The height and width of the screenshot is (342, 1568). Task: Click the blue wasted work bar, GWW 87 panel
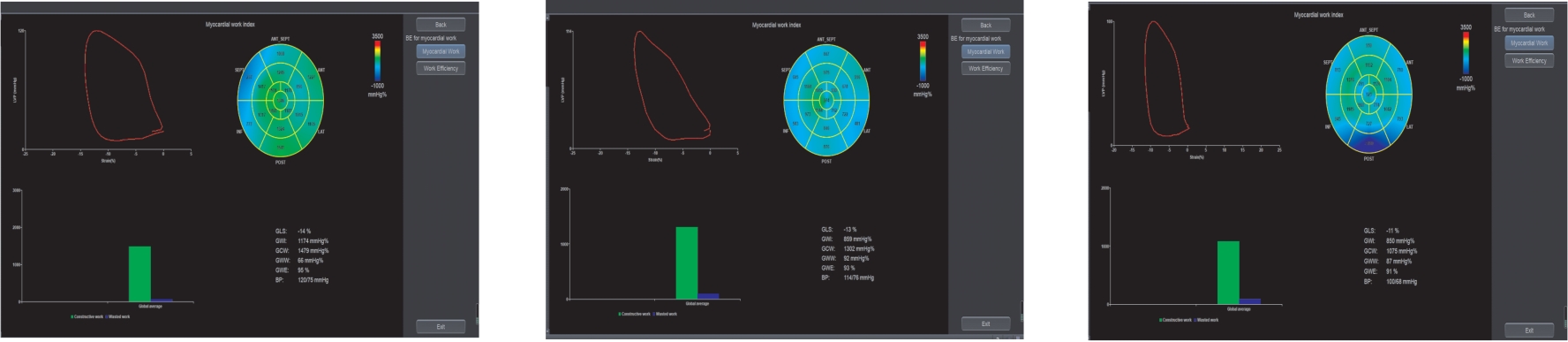point(1250,302)
